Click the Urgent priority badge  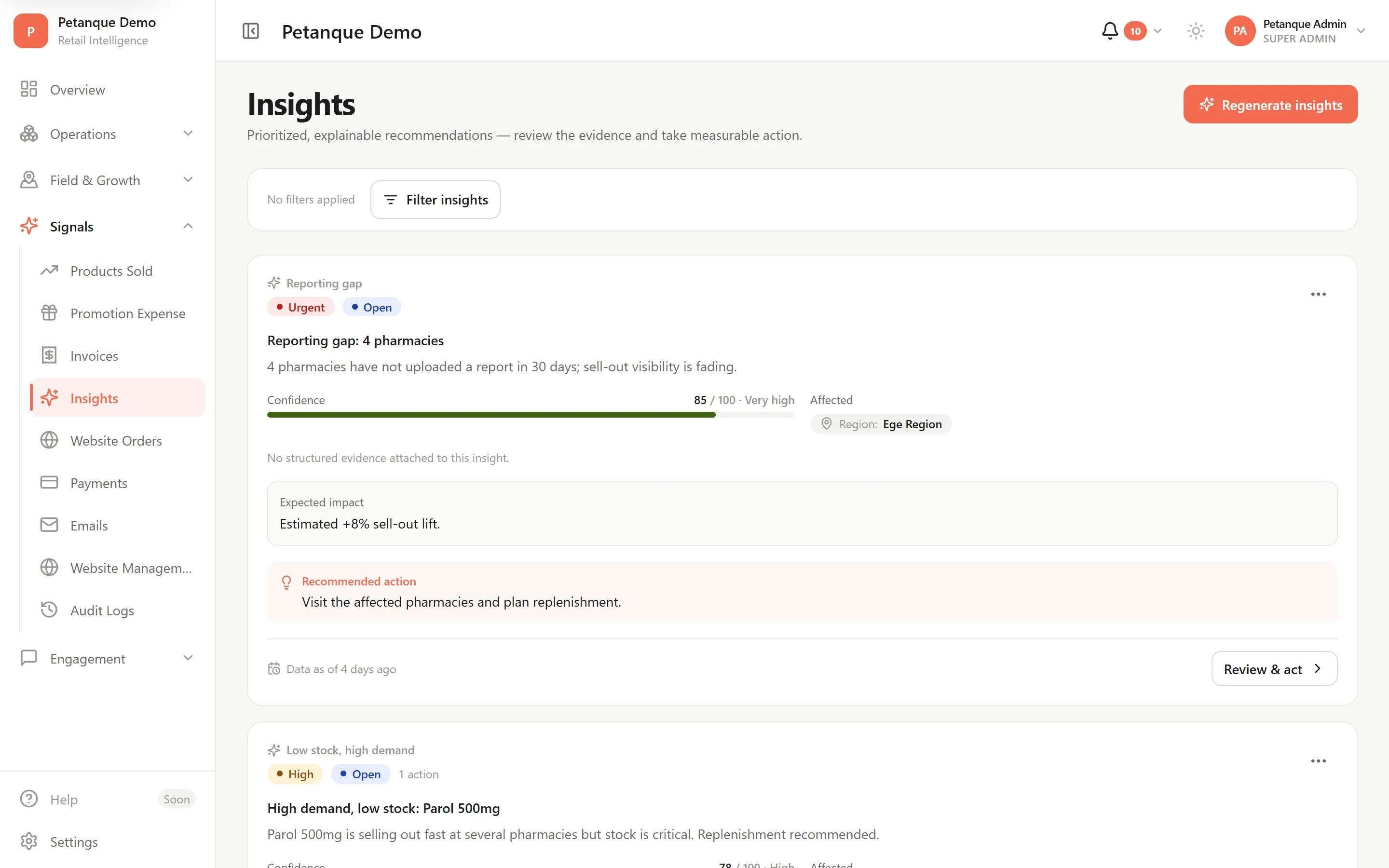coord(301,307)
